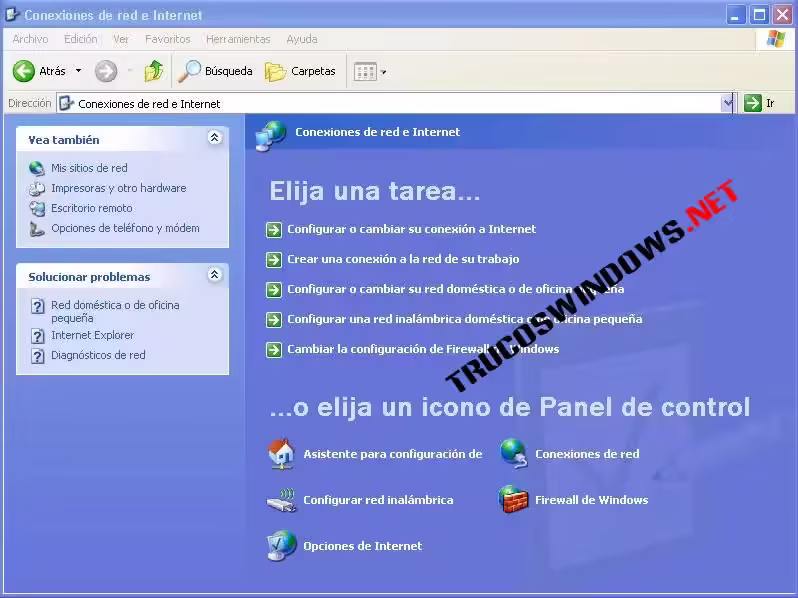
Task: Open the Conexiones de red globe icon
Action: click(513, 453)
